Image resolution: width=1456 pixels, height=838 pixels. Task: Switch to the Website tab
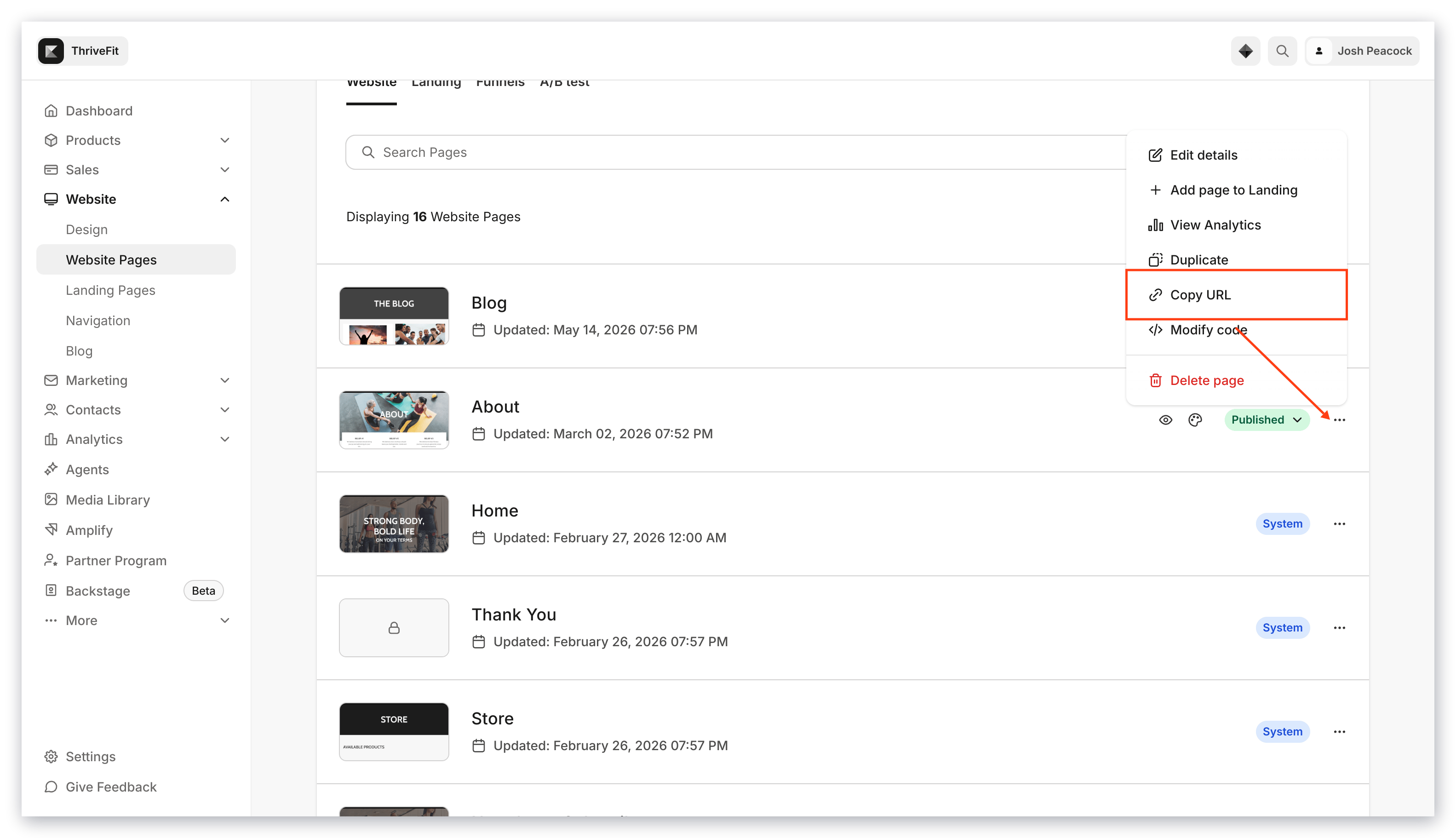pyautogui.click(x=371, y=84)
